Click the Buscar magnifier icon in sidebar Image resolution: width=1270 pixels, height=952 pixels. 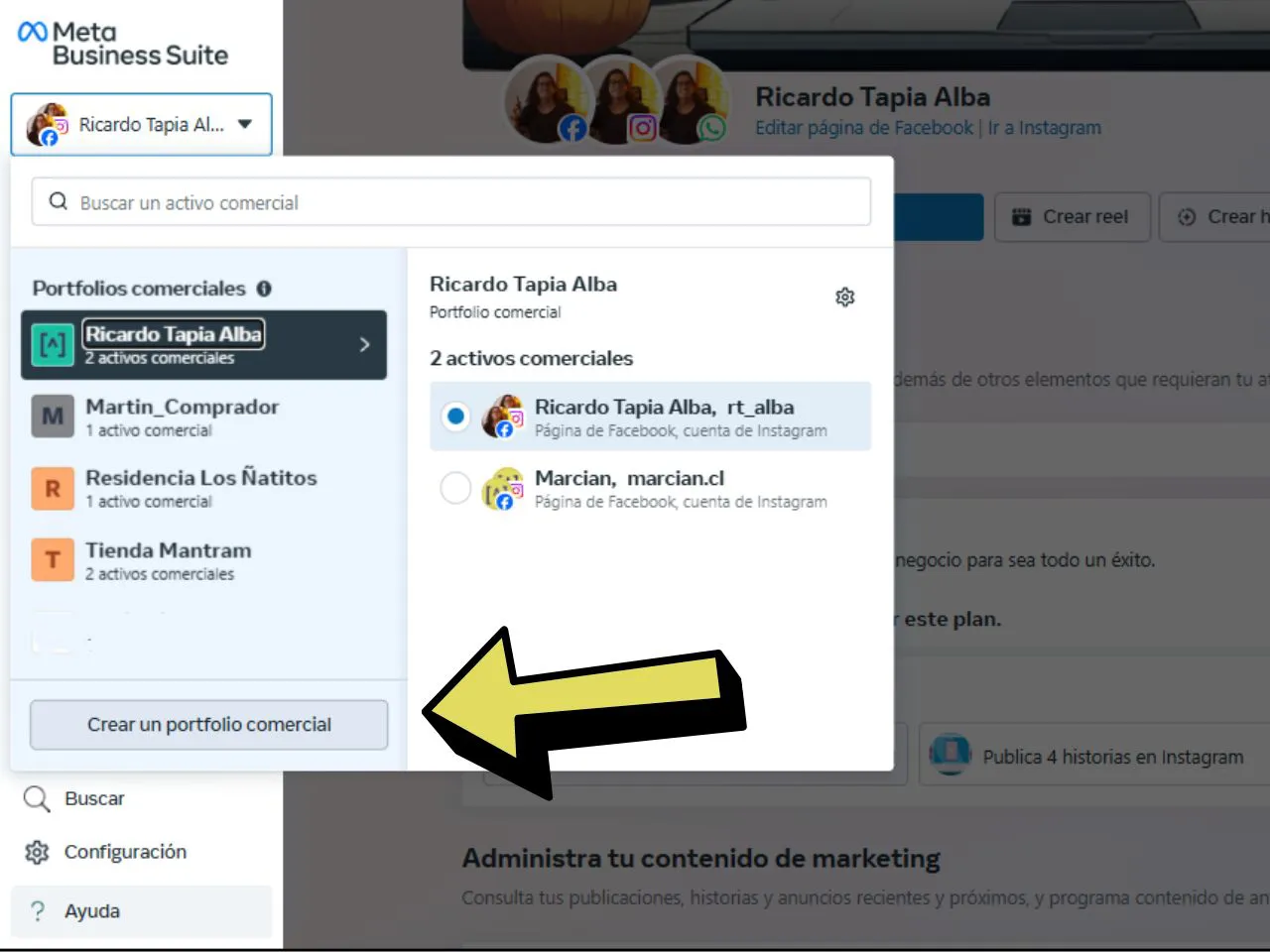(37, 799)
